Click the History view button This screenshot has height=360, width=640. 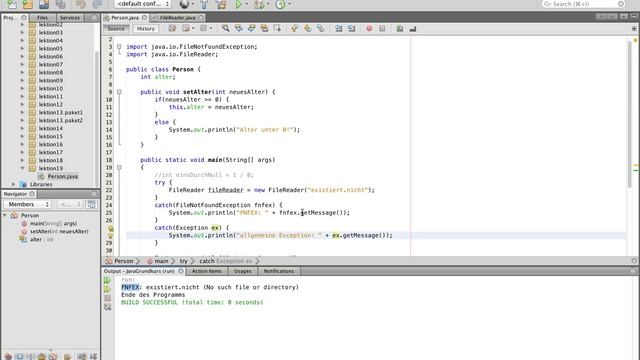(x=146, y=29)
